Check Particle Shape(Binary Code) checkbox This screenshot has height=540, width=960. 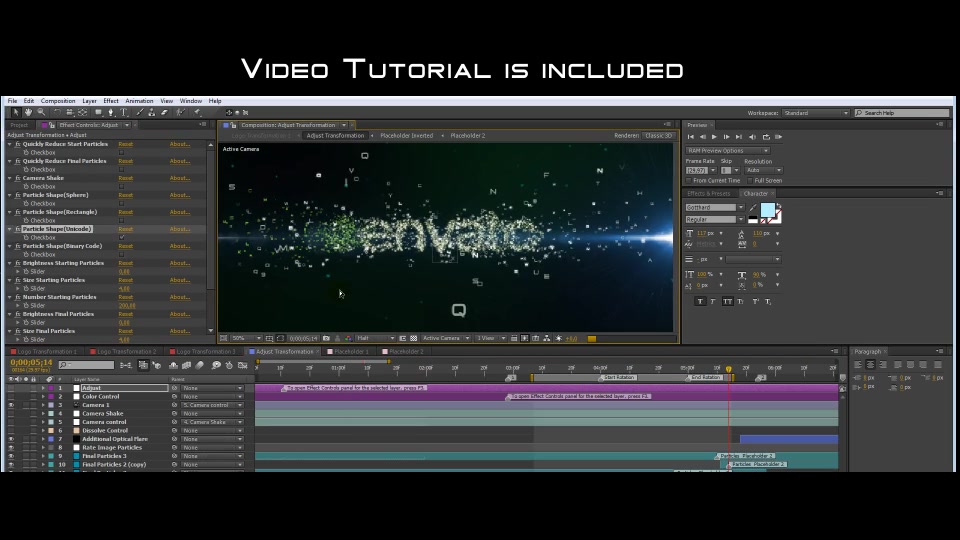[x=121, y=255]
